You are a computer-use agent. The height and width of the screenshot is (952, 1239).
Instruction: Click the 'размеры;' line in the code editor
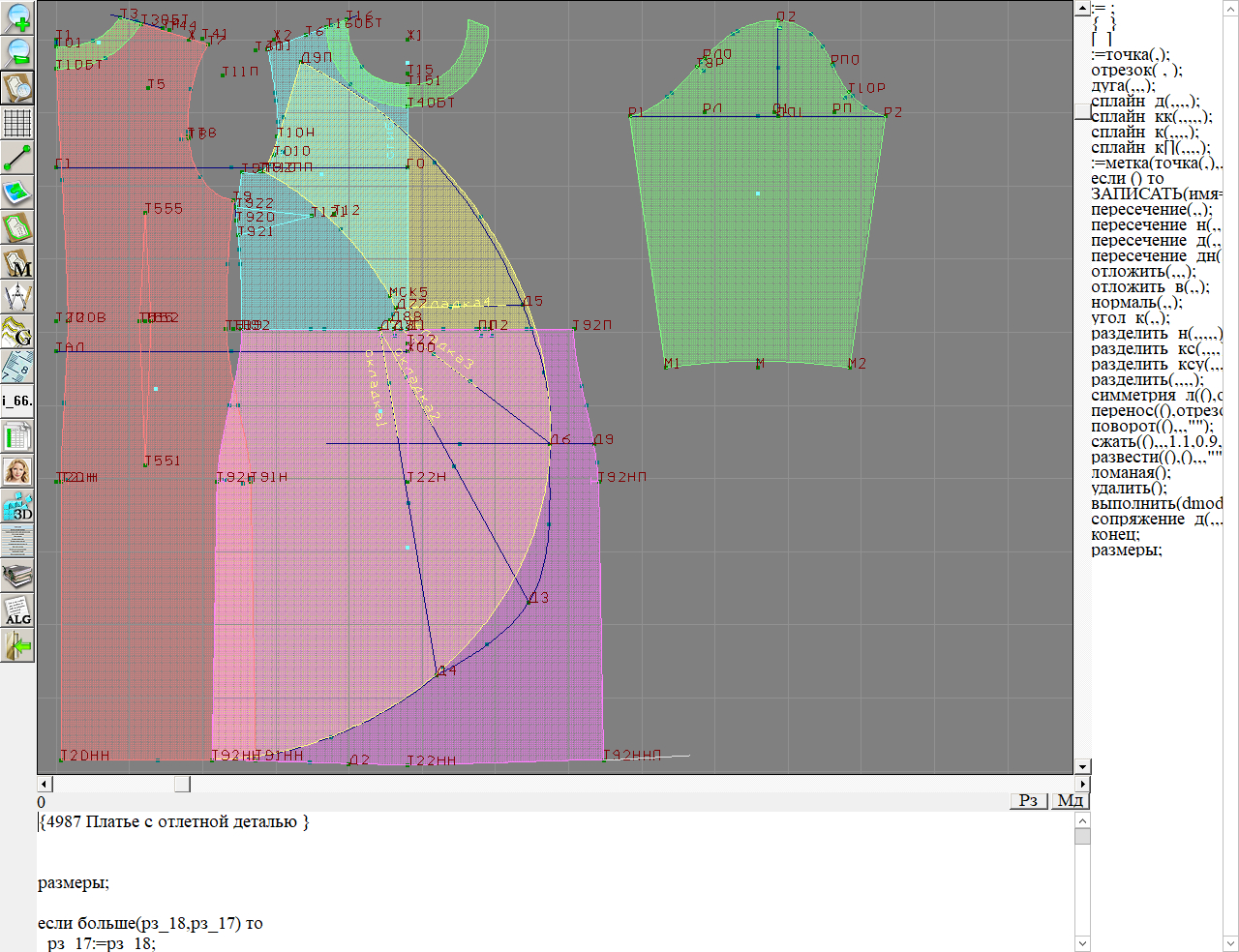[x=74, y=883]
